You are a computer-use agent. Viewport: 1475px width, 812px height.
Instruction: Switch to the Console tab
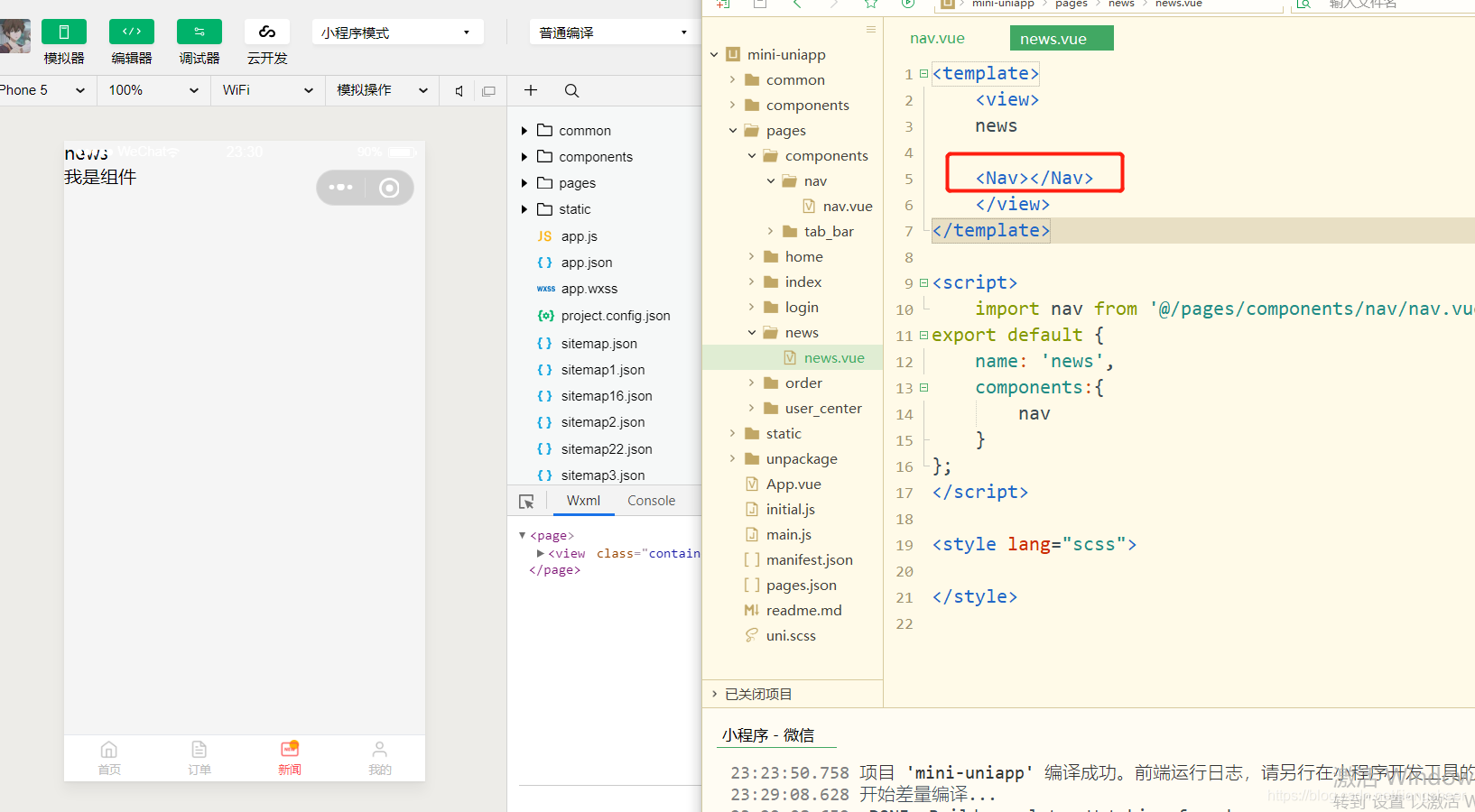(x=651, y=501)
